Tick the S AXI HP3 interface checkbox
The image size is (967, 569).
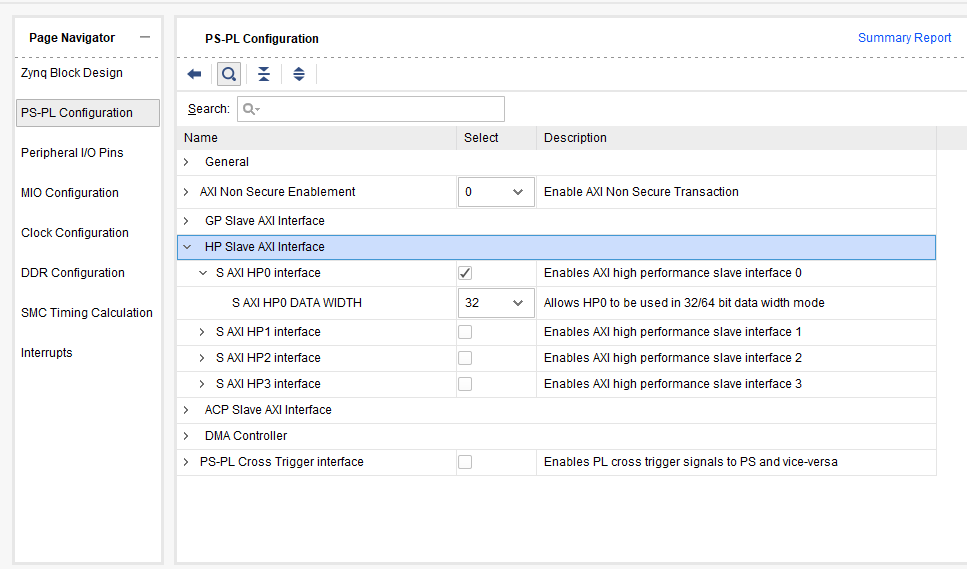465,384
